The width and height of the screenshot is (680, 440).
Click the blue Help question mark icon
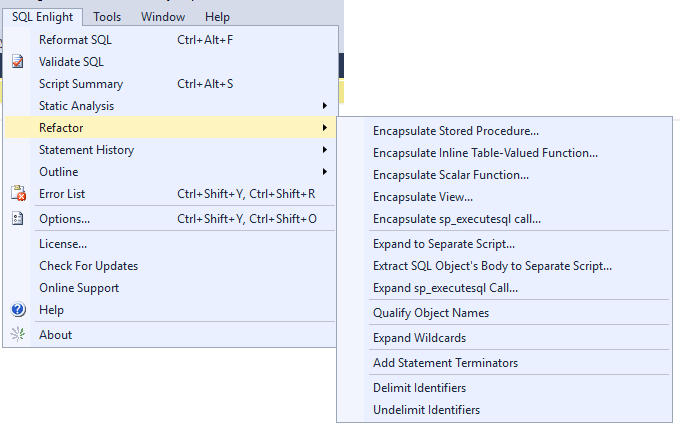[x=18, y=310]
